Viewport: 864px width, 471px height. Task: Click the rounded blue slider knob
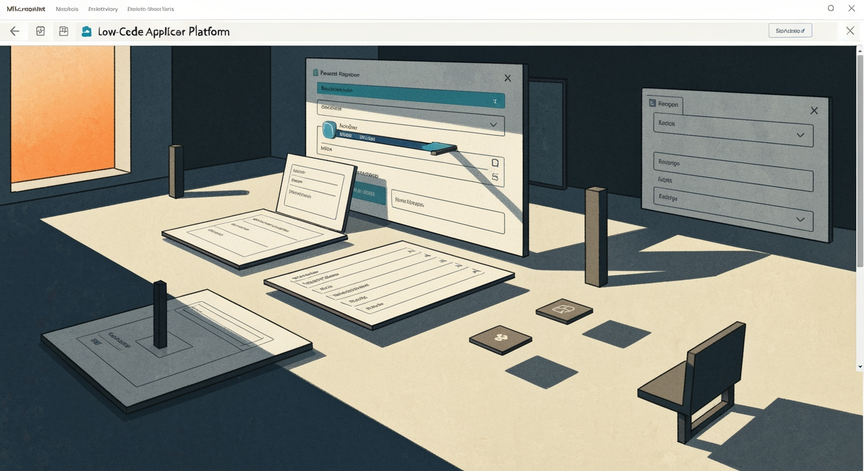click(x=329, y=129)
